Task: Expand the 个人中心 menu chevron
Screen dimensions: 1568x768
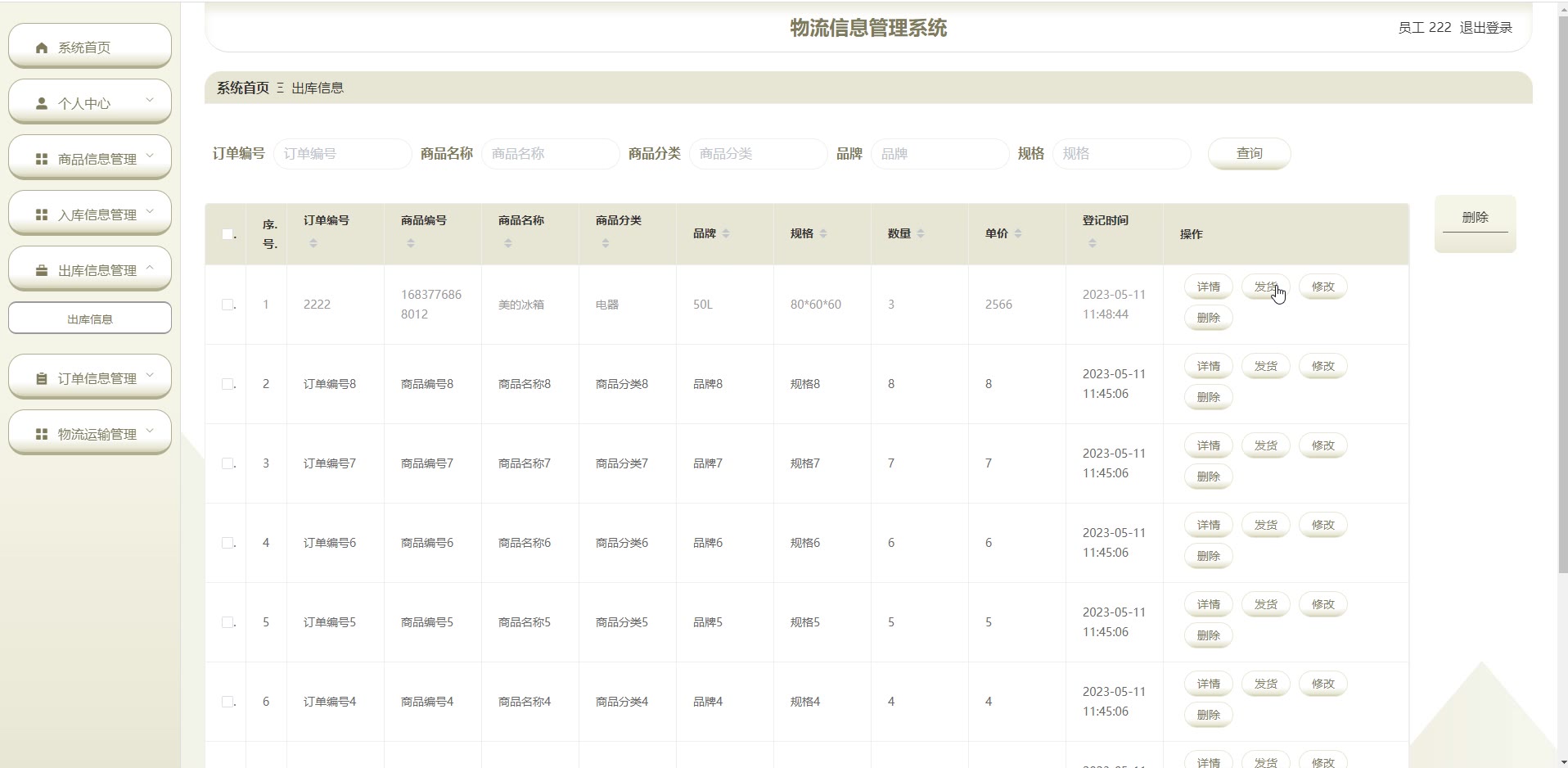Action: tap(150, 100)
